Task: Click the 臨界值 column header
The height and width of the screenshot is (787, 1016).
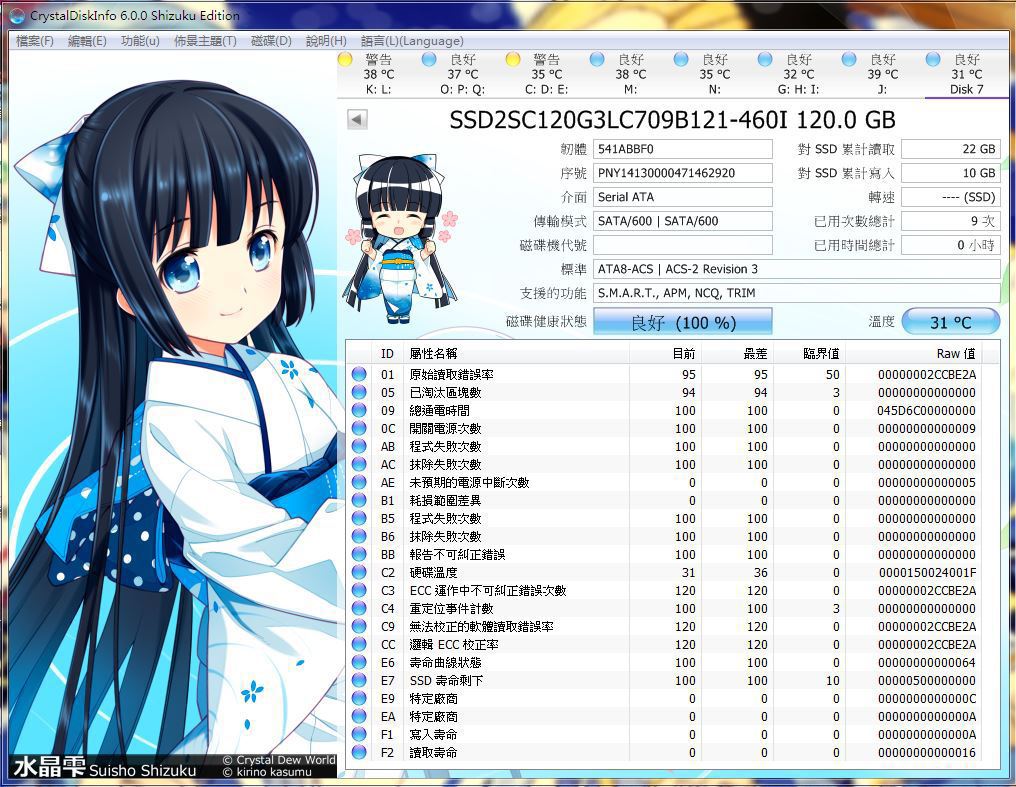Action: (809, 353)
